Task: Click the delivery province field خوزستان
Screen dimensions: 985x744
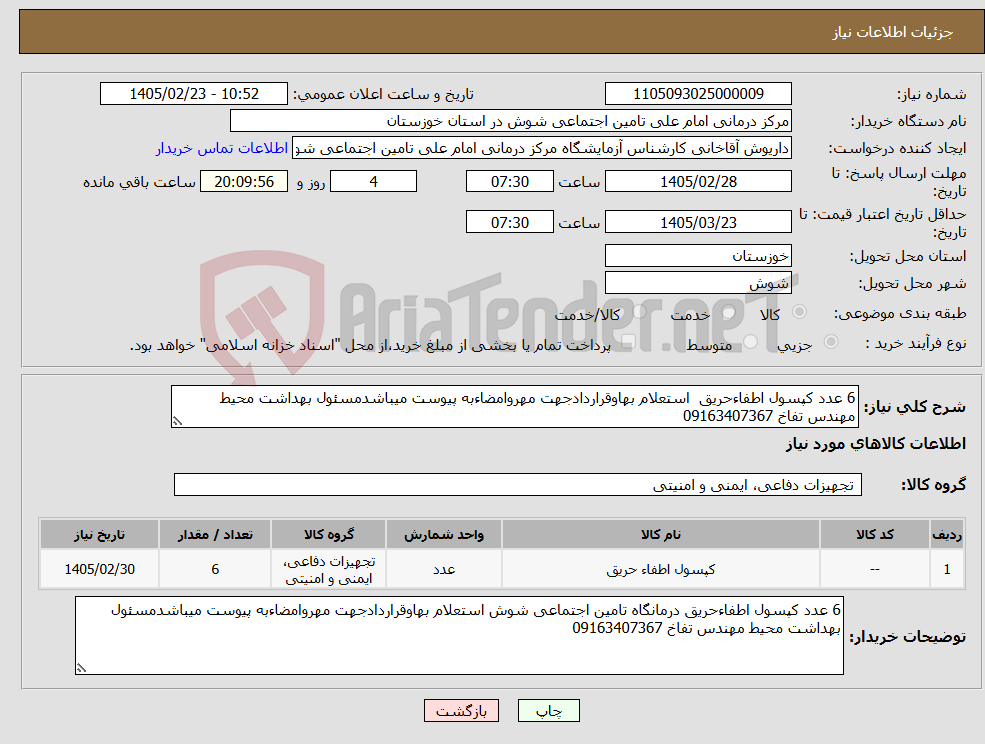Action: pyautogui.click(x=698, y=256)
